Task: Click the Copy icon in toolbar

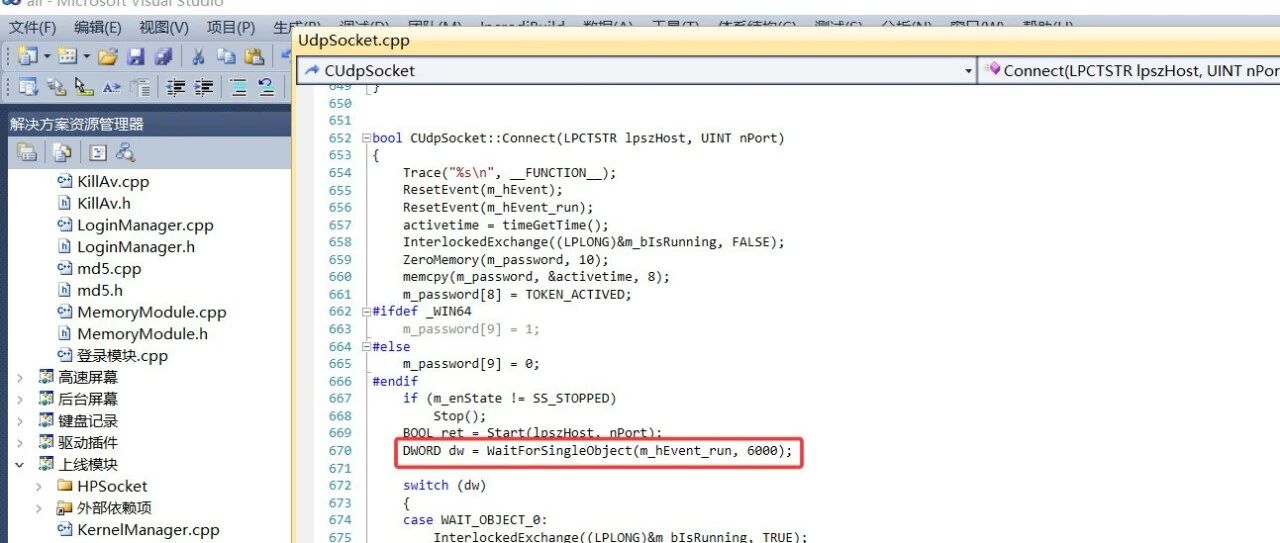Action: pyautogui.click(x=226, y=56)
